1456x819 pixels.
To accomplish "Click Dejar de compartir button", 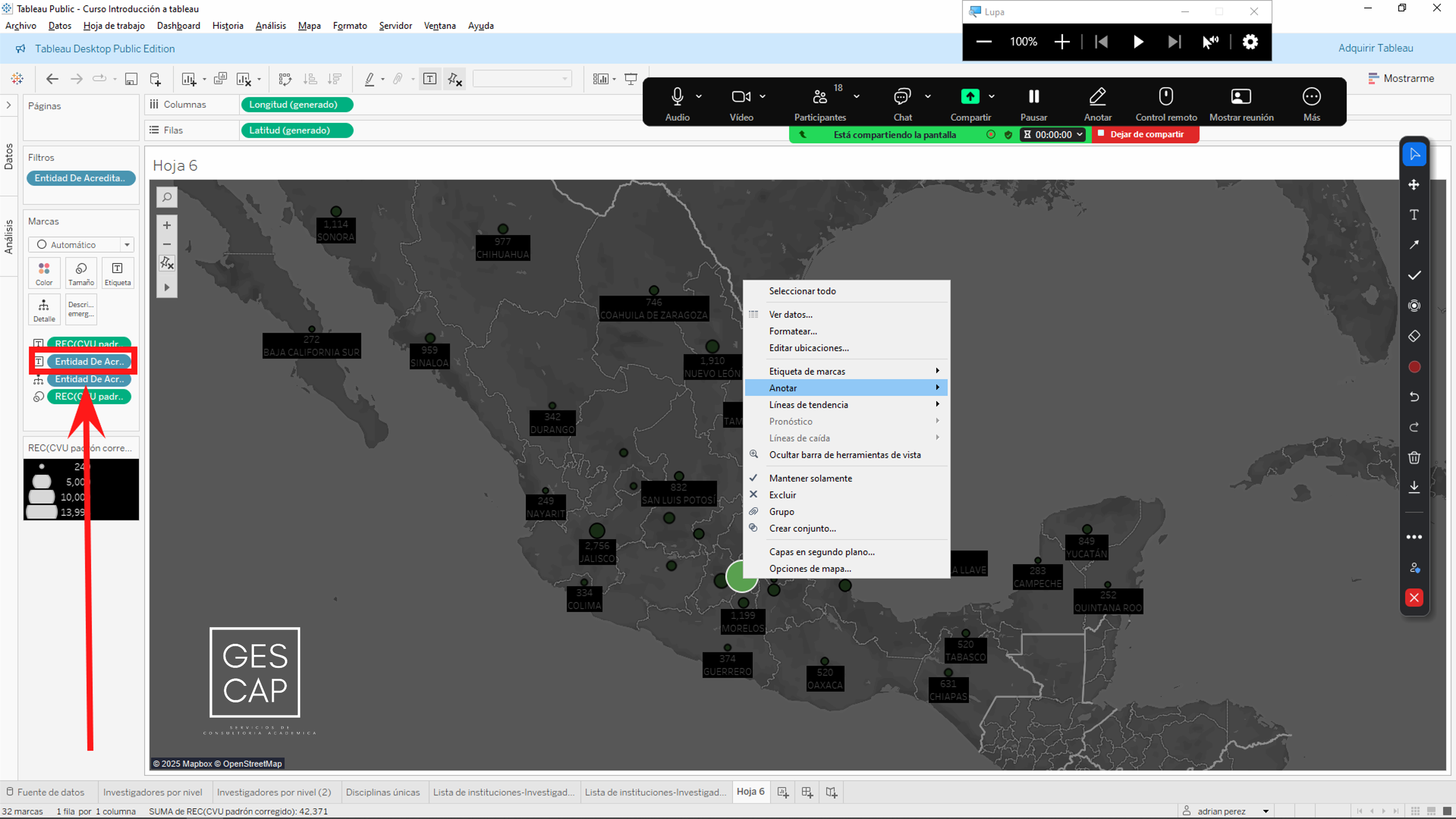I will (1145, 134).
